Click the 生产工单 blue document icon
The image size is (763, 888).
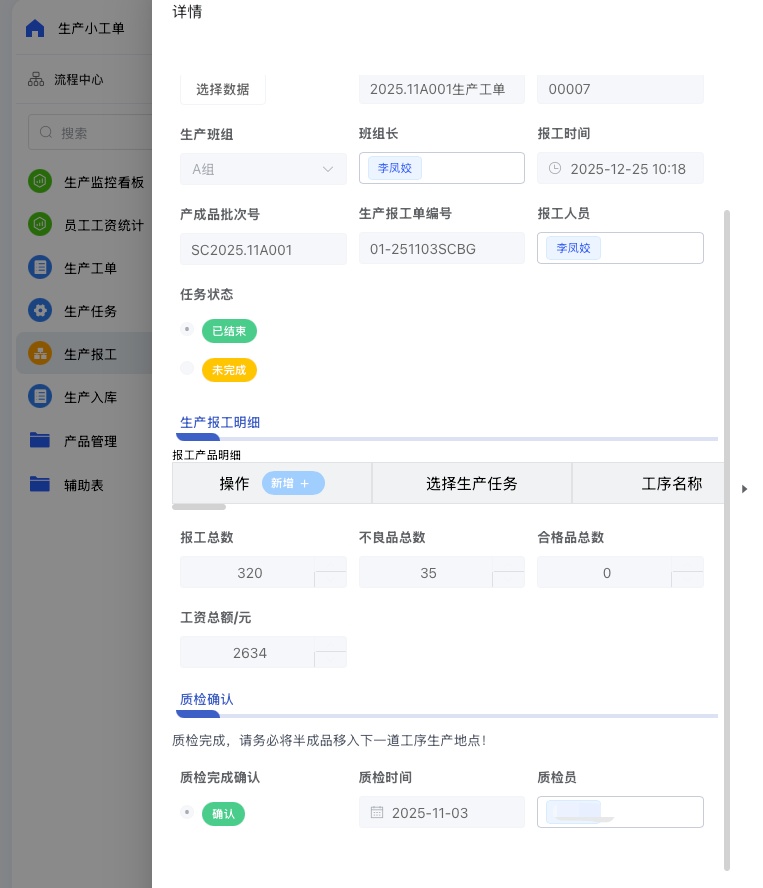pos(40,268)
